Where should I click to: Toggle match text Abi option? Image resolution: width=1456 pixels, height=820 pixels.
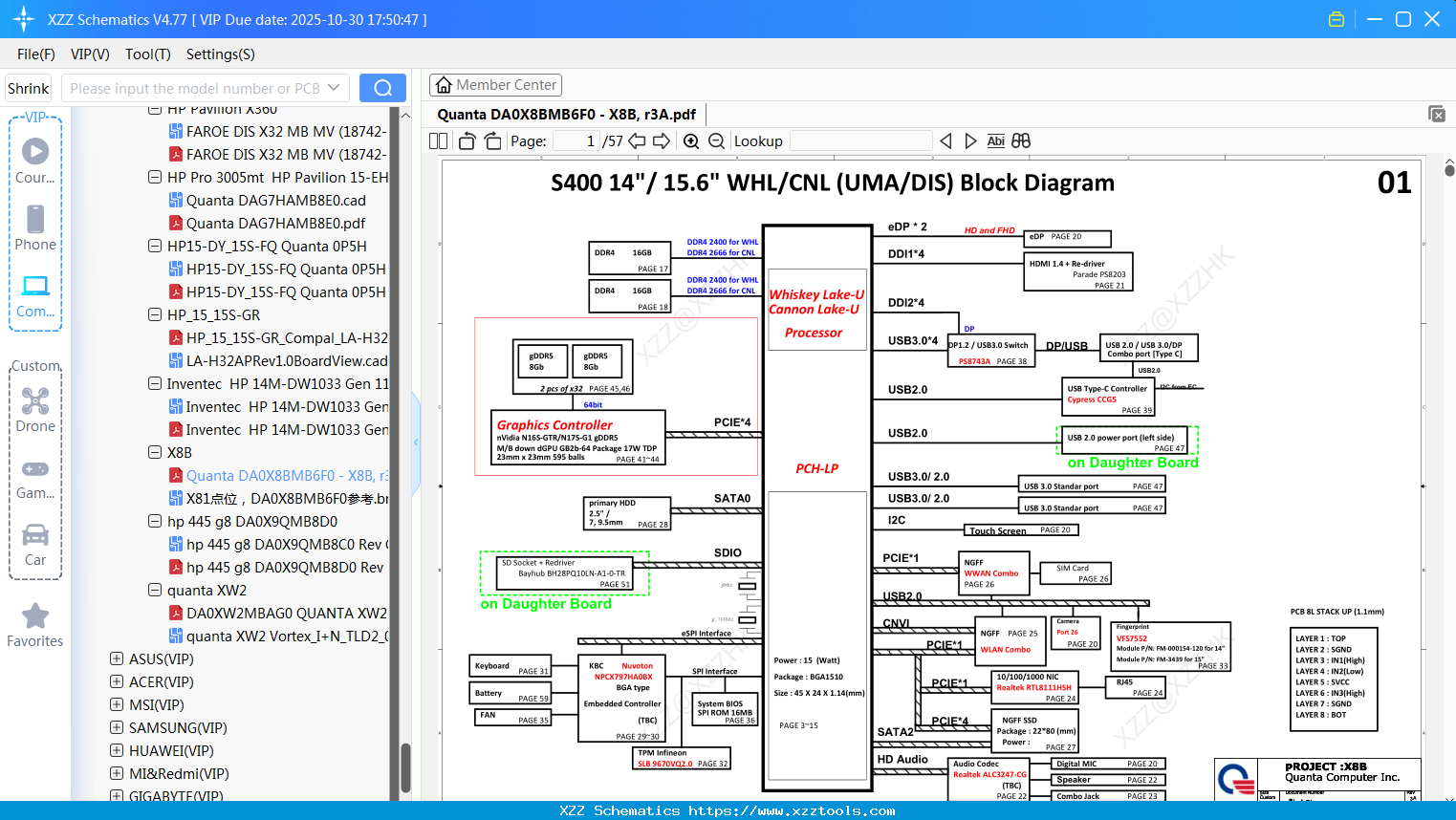click(x=995, y=141)
